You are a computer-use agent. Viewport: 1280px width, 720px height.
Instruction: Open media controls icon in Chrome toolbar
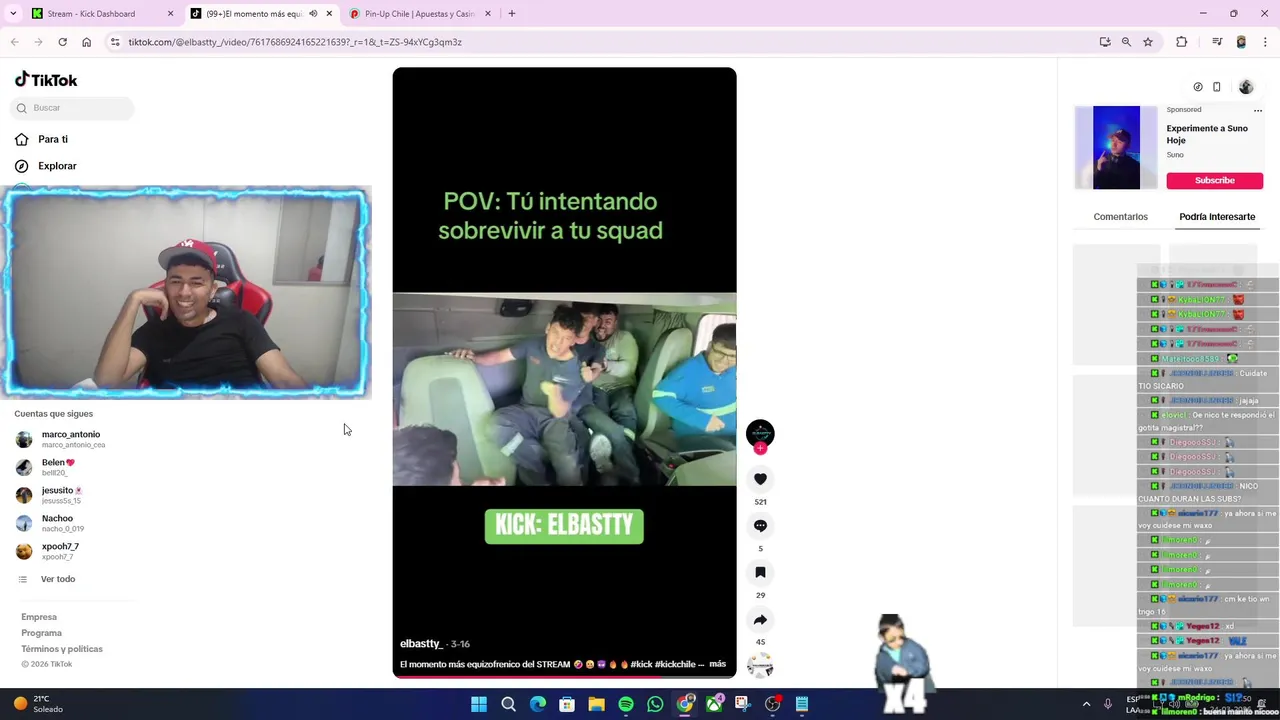click(1217, 42)
